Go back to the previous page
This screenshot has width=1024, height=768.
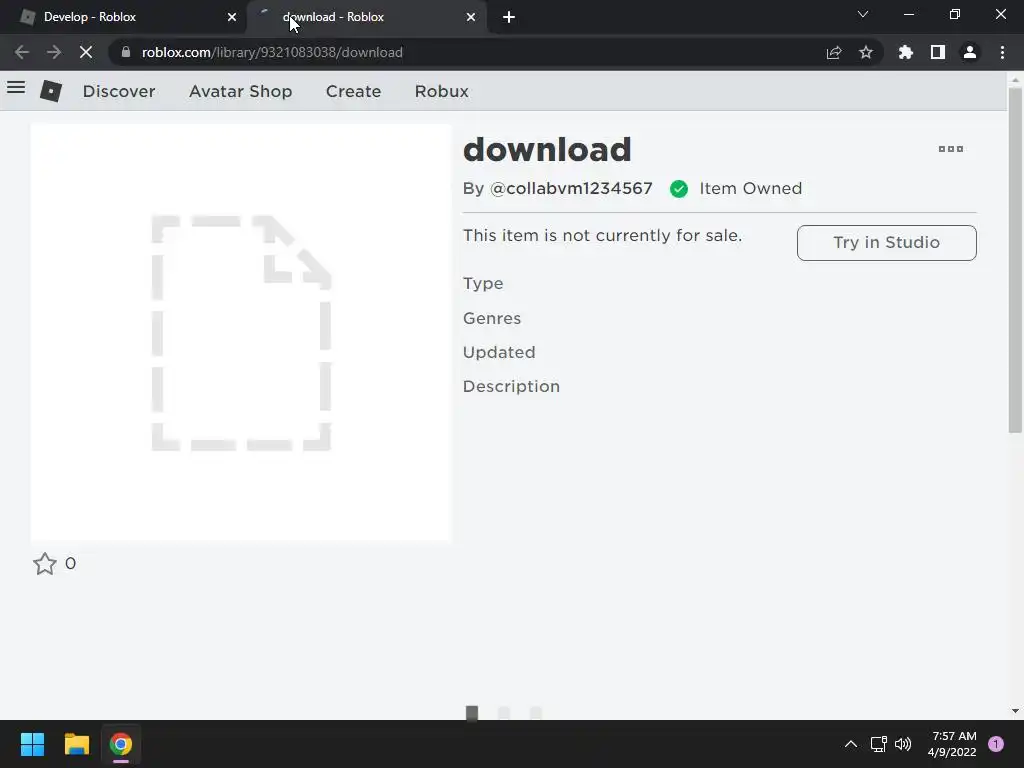(x=22, y=52)
